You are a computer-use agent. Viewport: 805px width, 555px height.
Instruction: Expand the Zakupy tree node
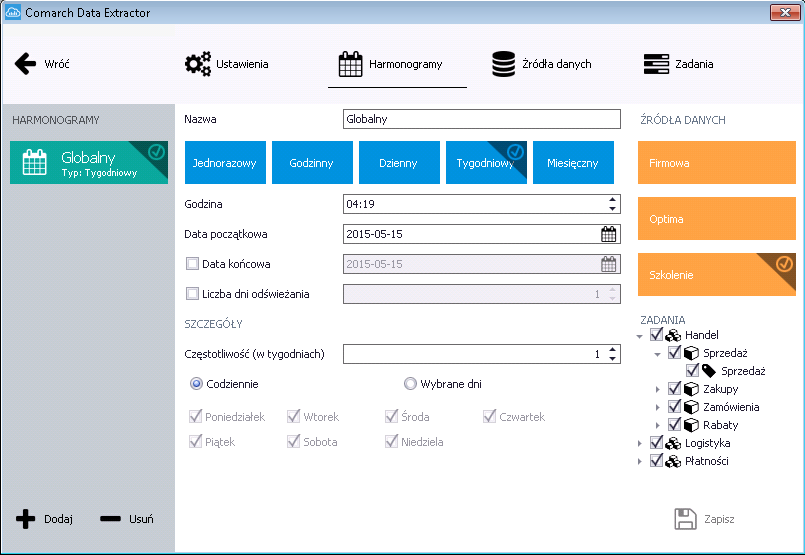(658, 390)
